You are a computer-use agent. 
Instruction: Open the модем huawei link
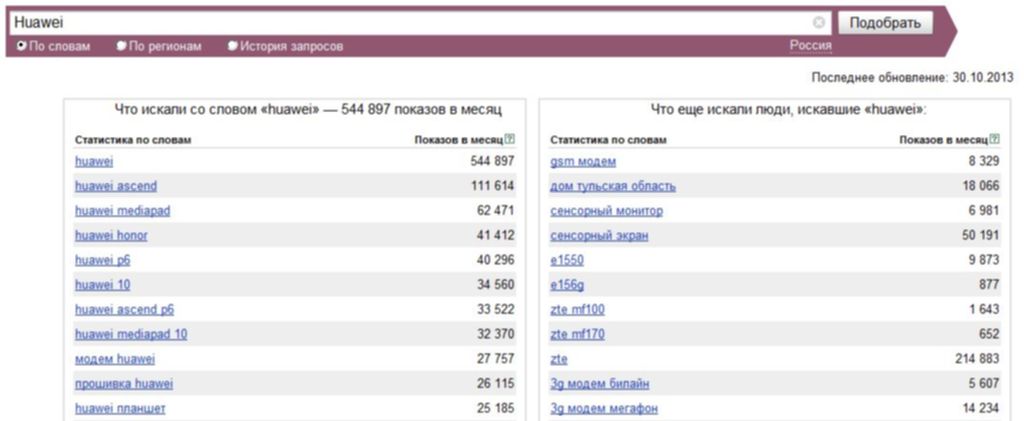[115, 359]
